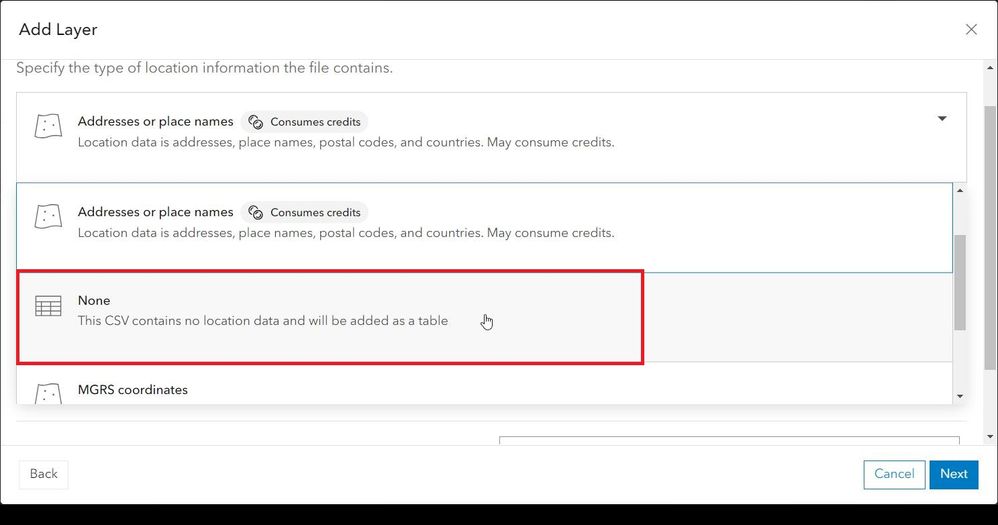The width and height of the screenshot is (998, 525).
Task: Click the input field below the dropdown list
Action: coord(729,440)
